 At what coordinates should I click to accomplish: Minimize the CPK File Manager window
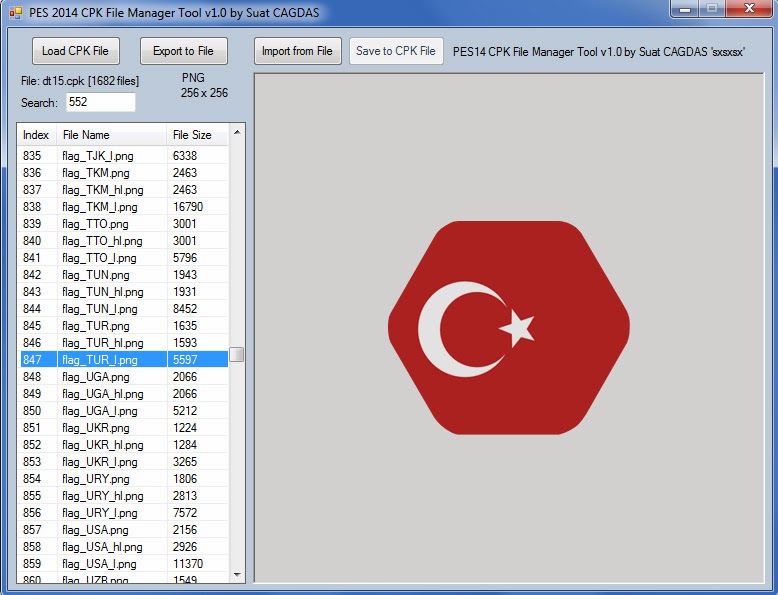[x=686, y=9]
